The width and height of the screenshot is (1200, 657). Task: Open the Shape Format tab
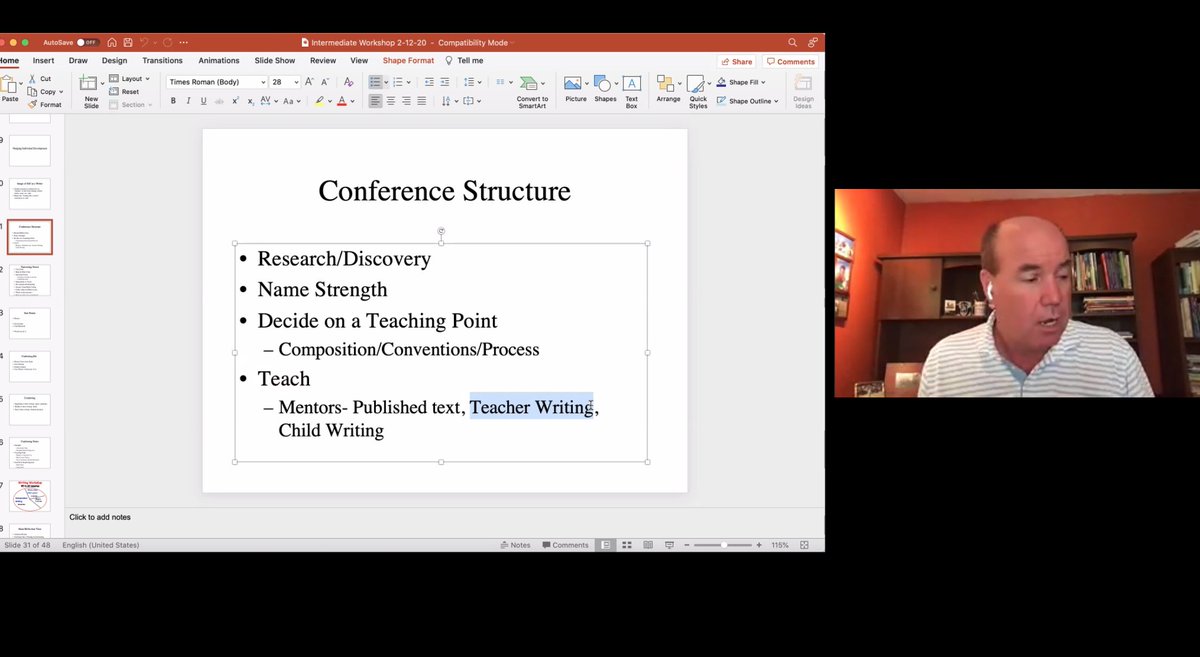pyautogui.click(x=408, y=61)
